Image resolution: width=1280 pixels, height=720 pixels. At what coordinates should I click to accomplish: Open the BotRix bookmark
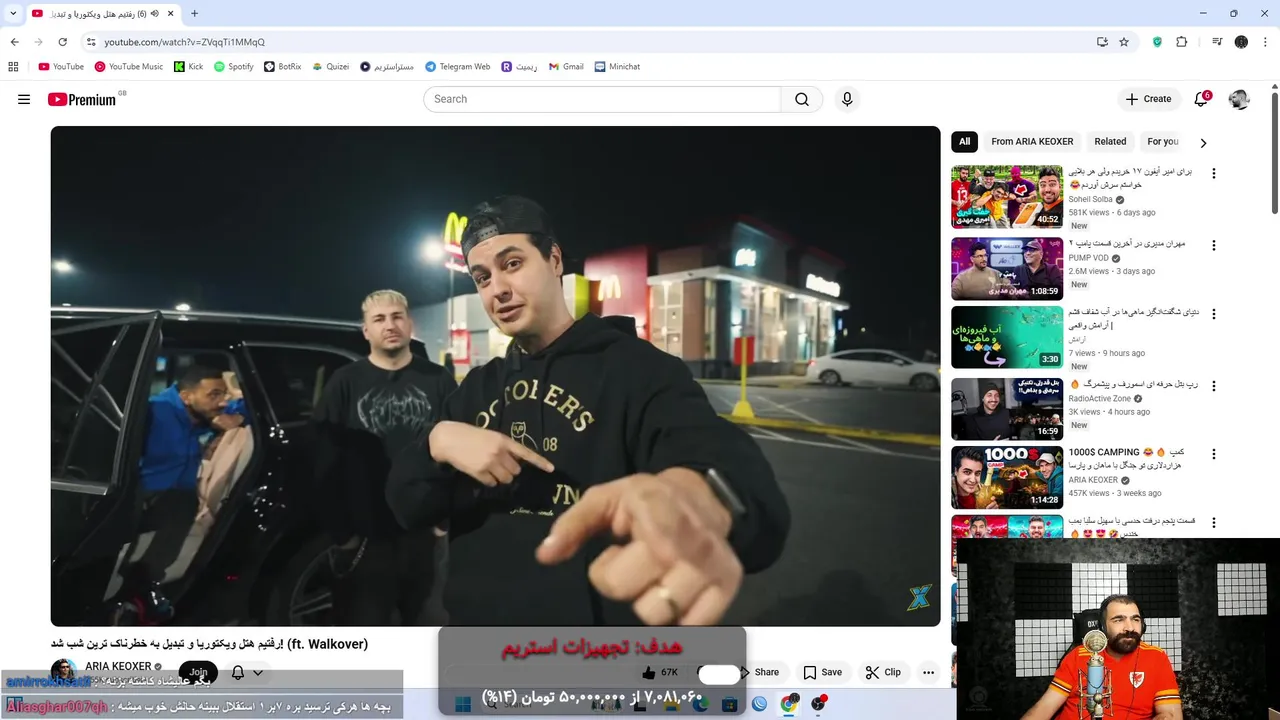283,67
